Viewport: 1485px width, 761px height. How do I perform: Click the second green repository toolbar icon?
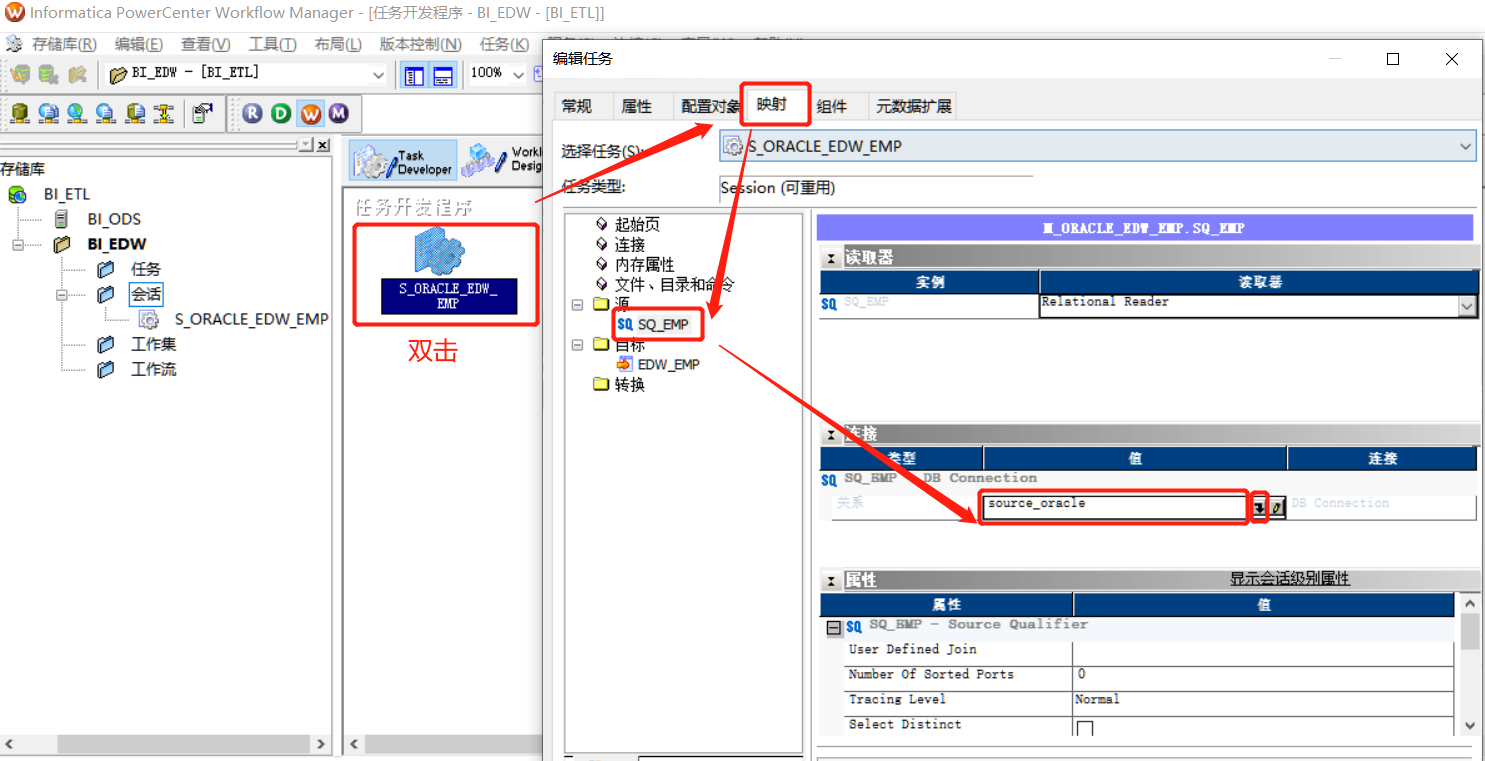pyautogui.click(x=47, y=74)
